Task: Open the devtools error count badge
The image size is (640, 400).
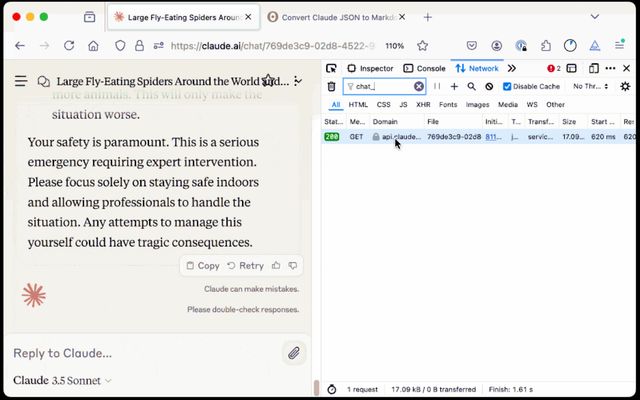Action: click(x=554, y=68)
